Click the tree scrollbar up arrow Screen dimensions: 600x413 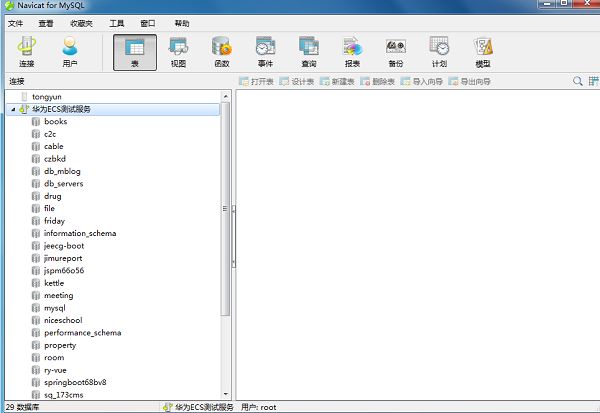click(225, 96)
